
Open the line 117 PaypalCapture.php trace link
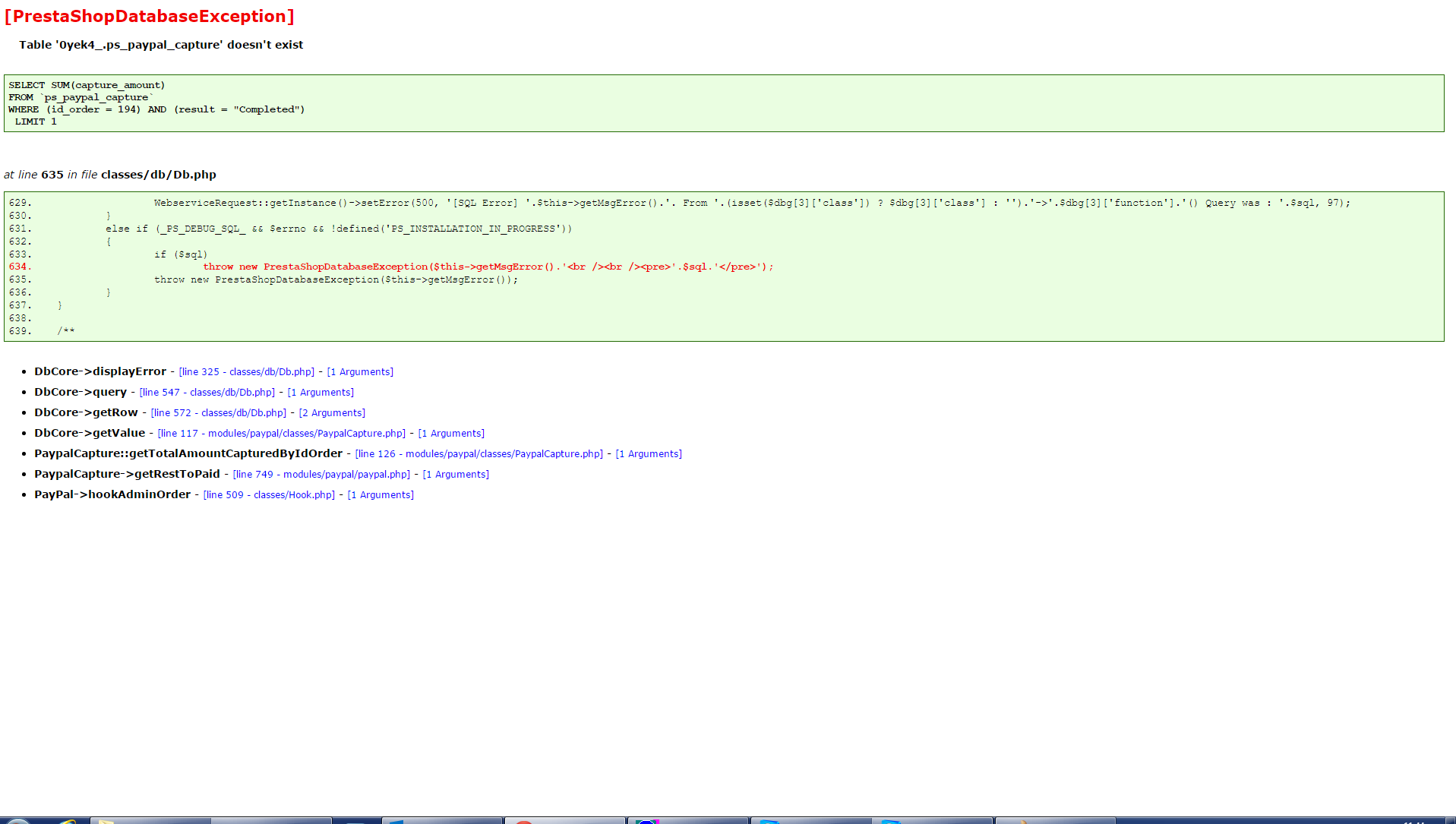click(x=282, y=434)
